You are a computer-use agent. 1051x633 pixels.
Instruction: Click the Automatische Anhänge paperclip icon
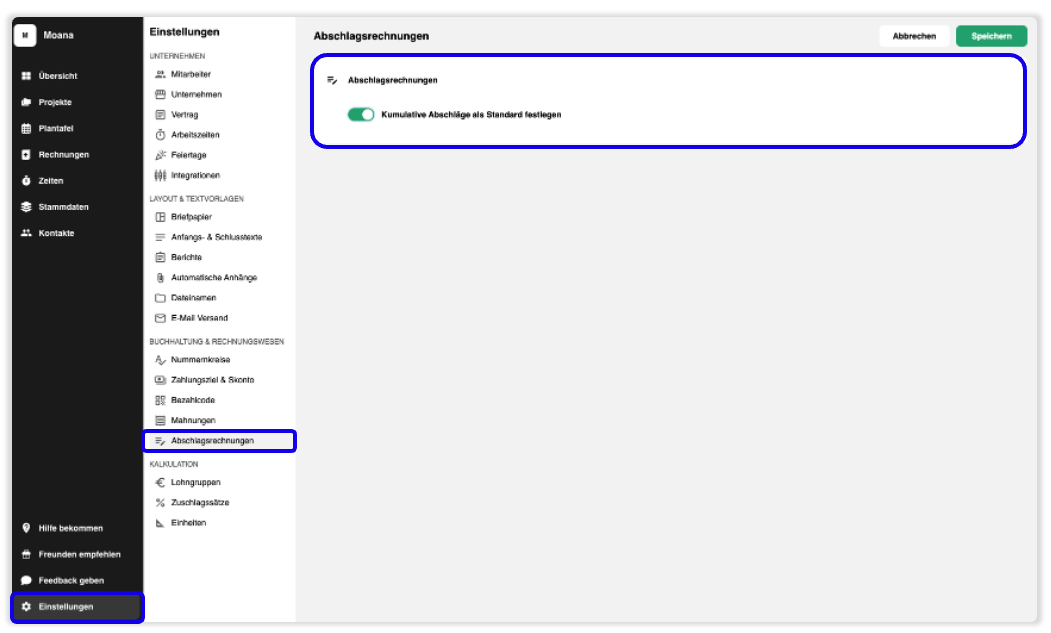[160, 278]
